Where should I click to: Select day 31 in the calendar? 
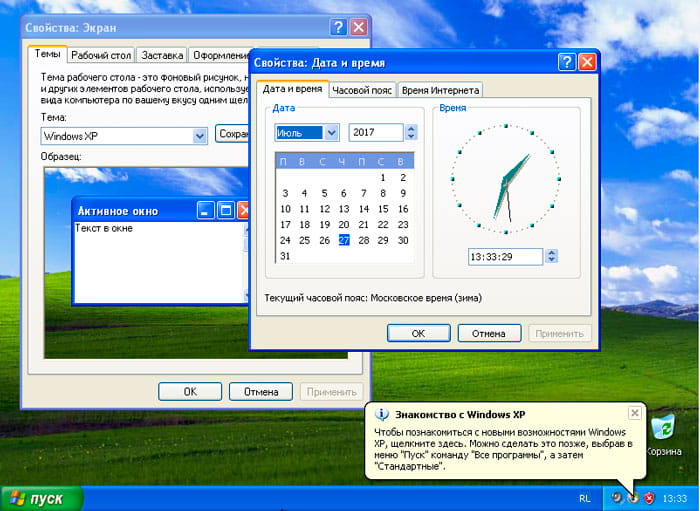[285, 256]
